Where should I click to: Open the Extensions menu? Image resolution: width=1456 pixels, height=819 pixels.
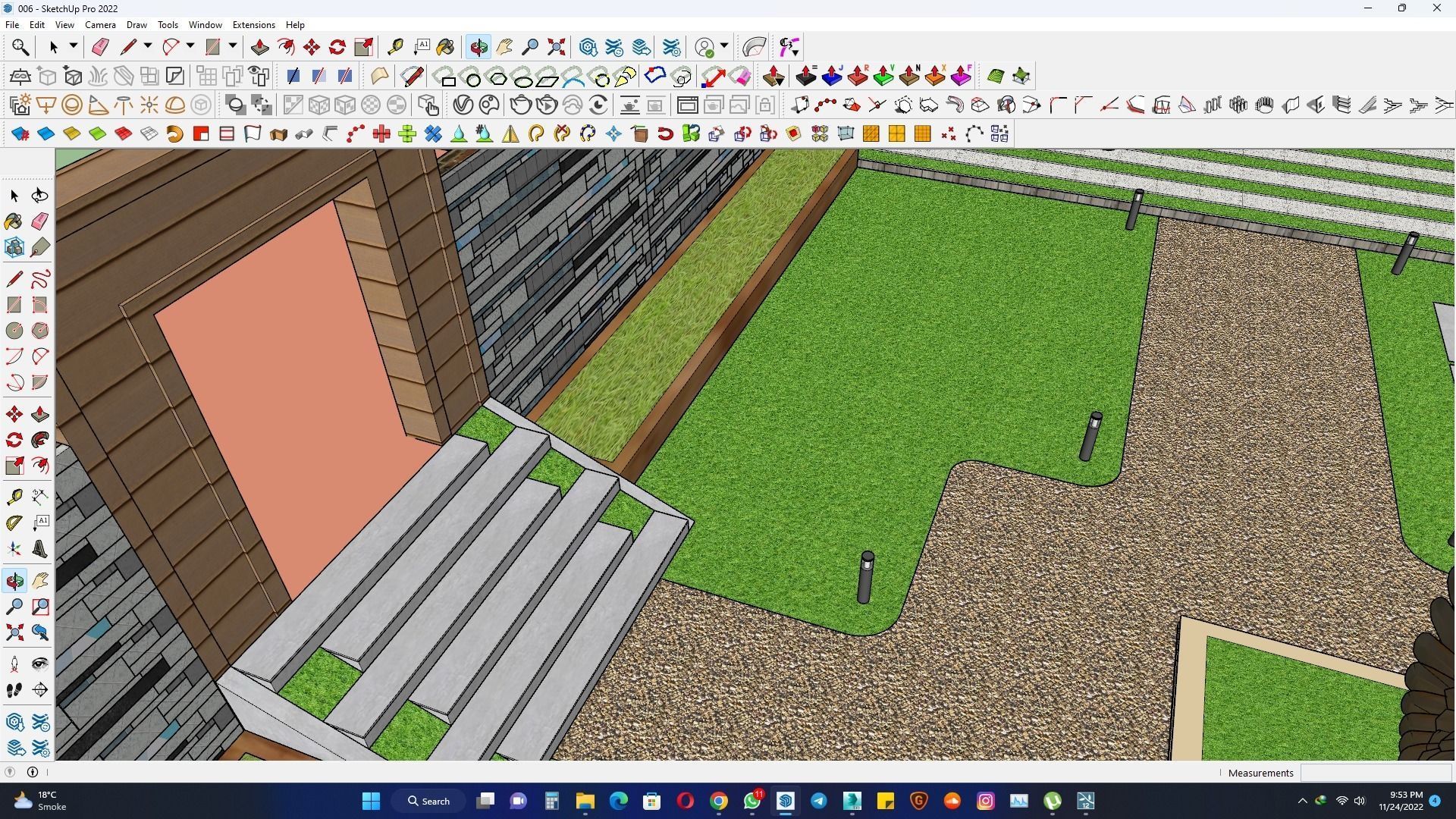pos(253,25)
